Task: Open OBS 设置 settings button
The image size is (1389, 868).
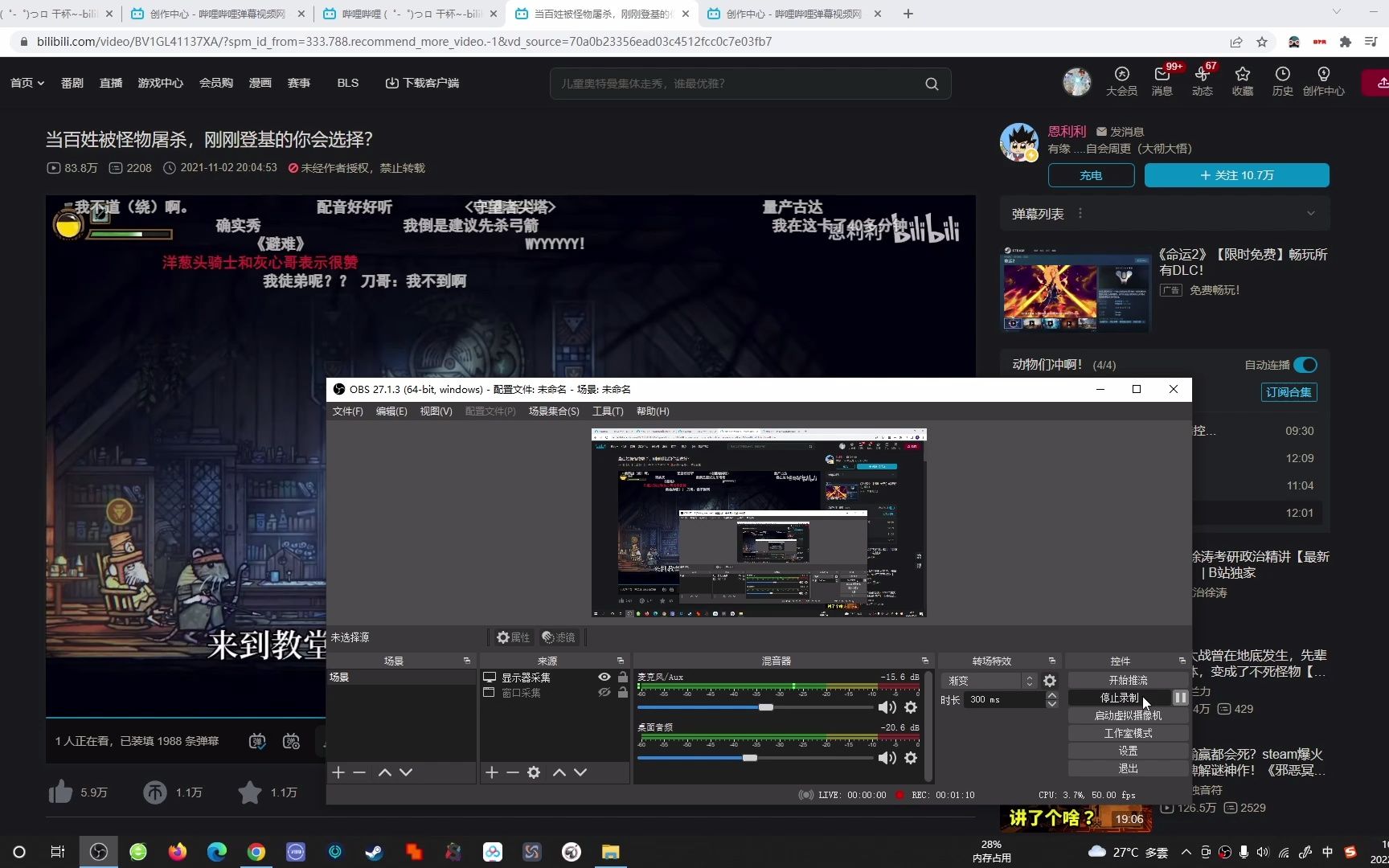Action: 1128,751
